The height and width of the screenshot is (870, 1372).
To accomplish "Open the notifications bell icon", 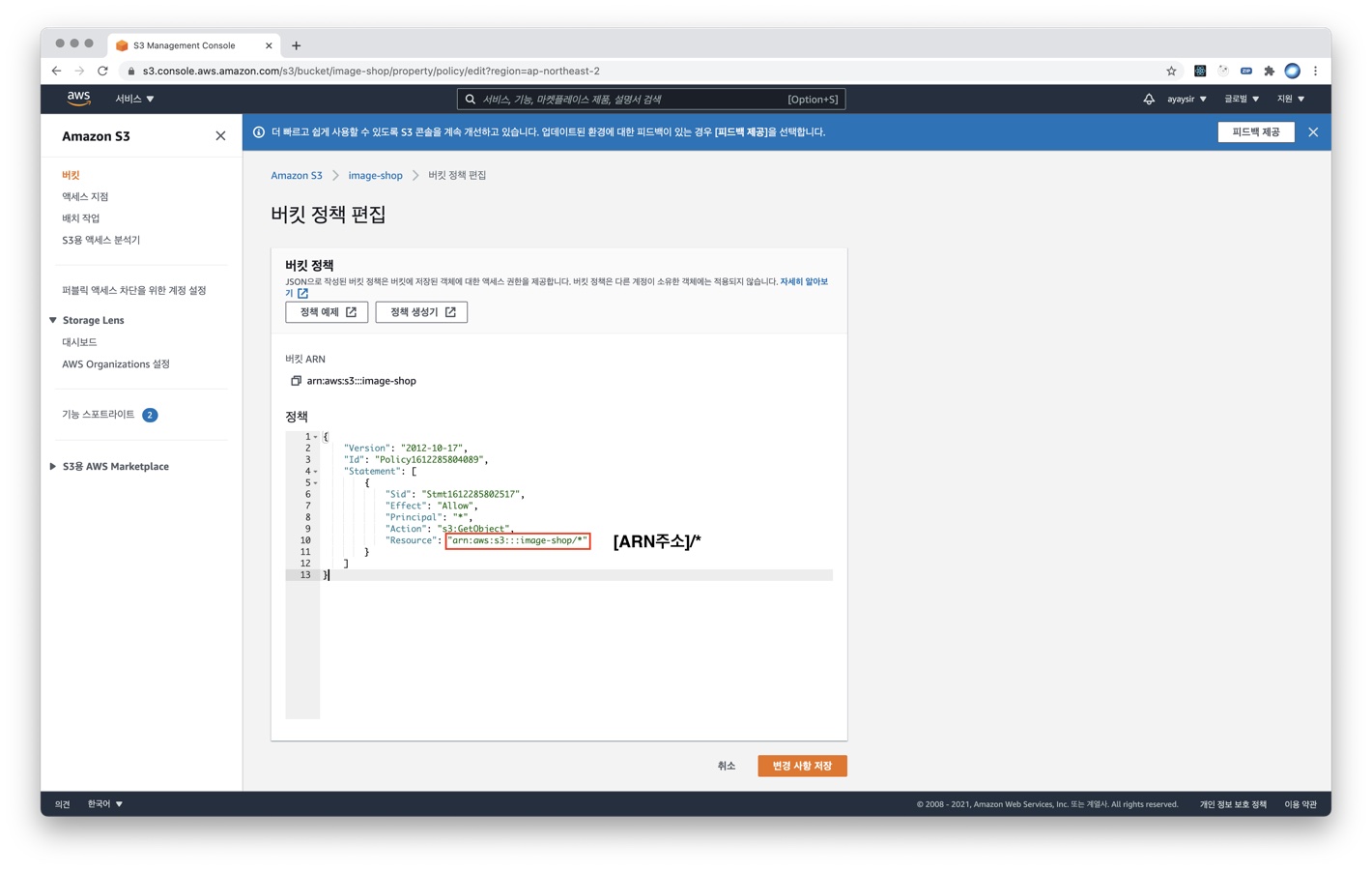I will (1148, 99).
